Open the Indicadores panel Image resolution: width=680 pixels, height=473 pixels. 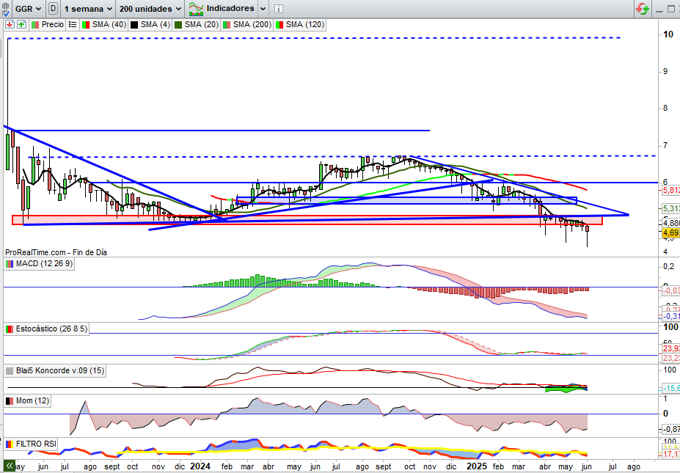pyautogui.click(x=230, y=8)
